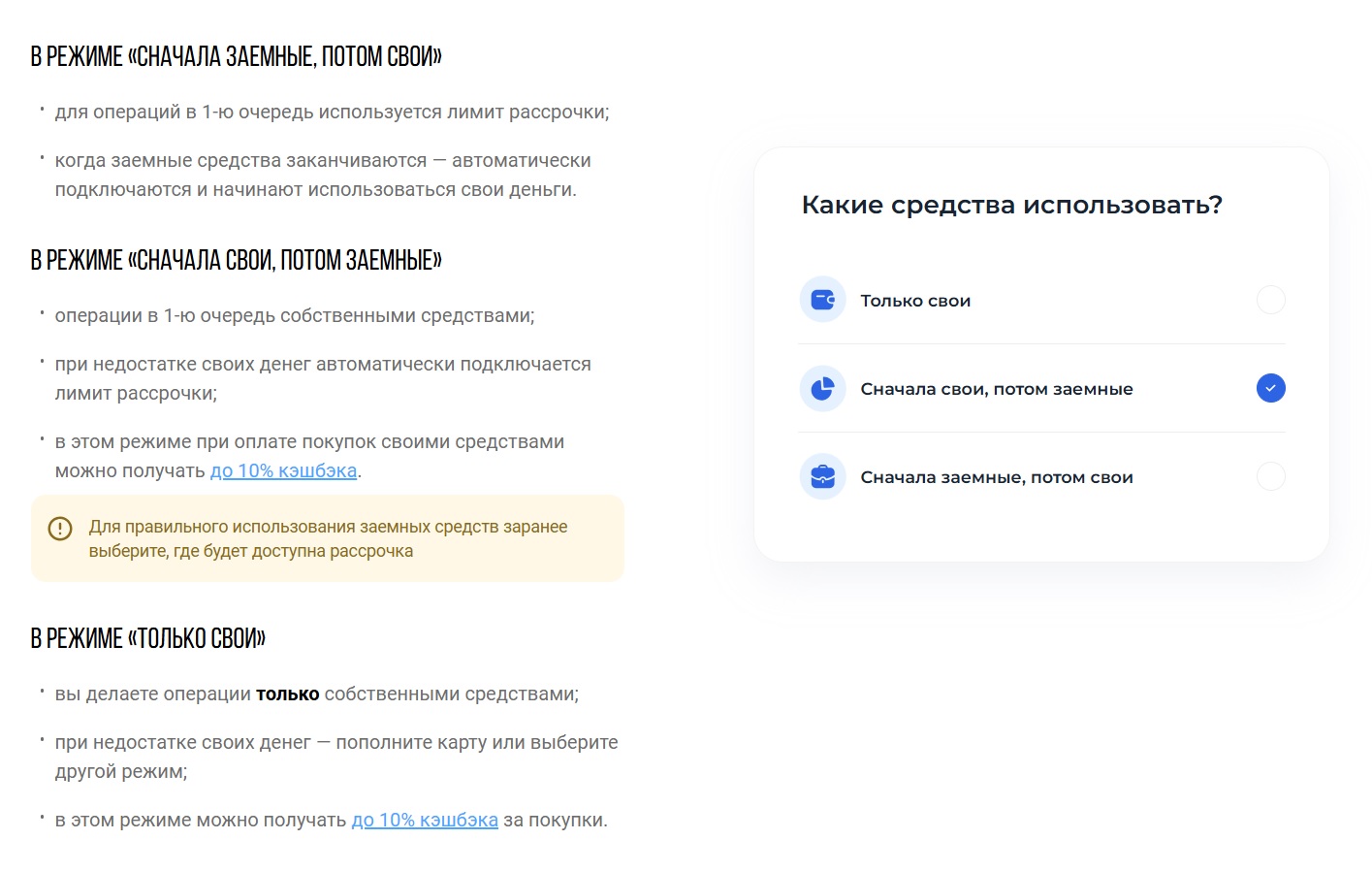Click the pie chart icon for Сначала свои
Image resolution: width=1372 pixels, height=872 pixels.
tap(822, 388)
